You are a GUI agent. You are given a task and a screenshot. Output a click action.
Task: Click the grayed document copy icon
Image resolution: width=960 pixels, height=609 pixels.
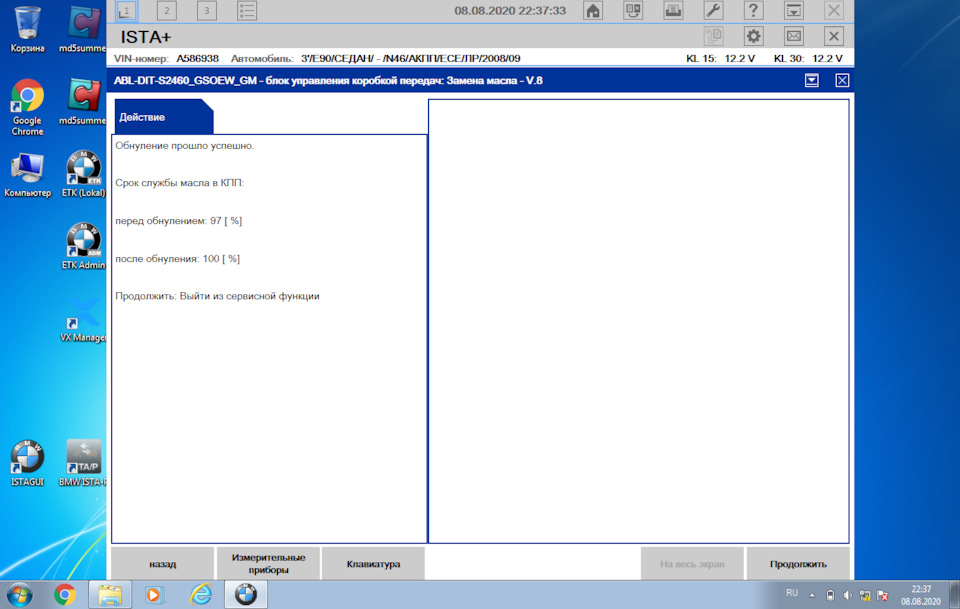tap(713, 36)
